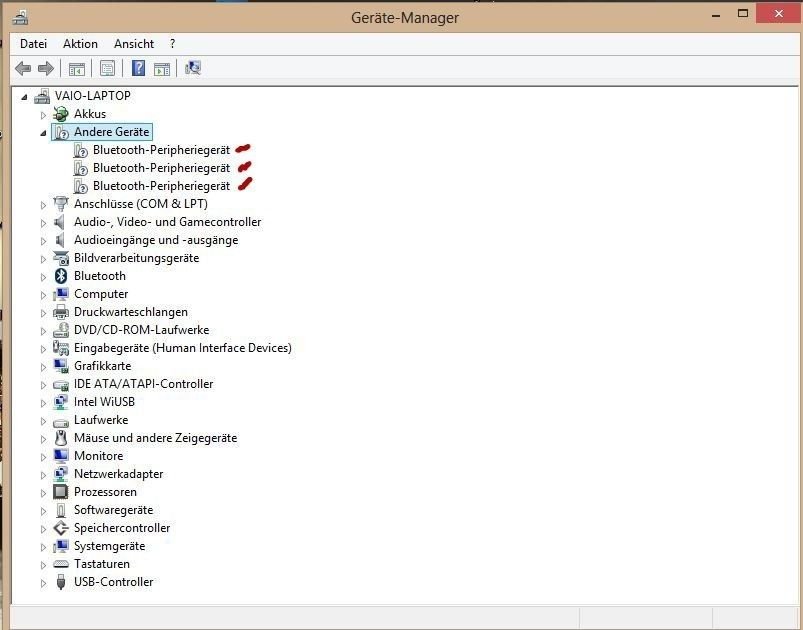Go back with the left arrow toolbar icon

coord(23,68)
